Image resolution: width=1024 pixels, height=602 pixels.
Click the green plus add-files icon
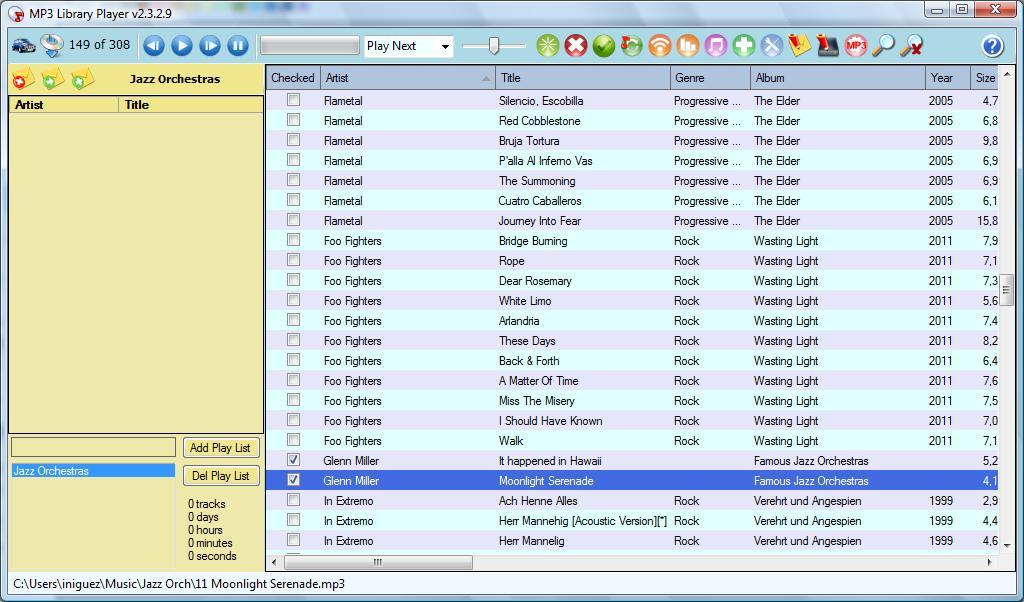tap(741, 45)
